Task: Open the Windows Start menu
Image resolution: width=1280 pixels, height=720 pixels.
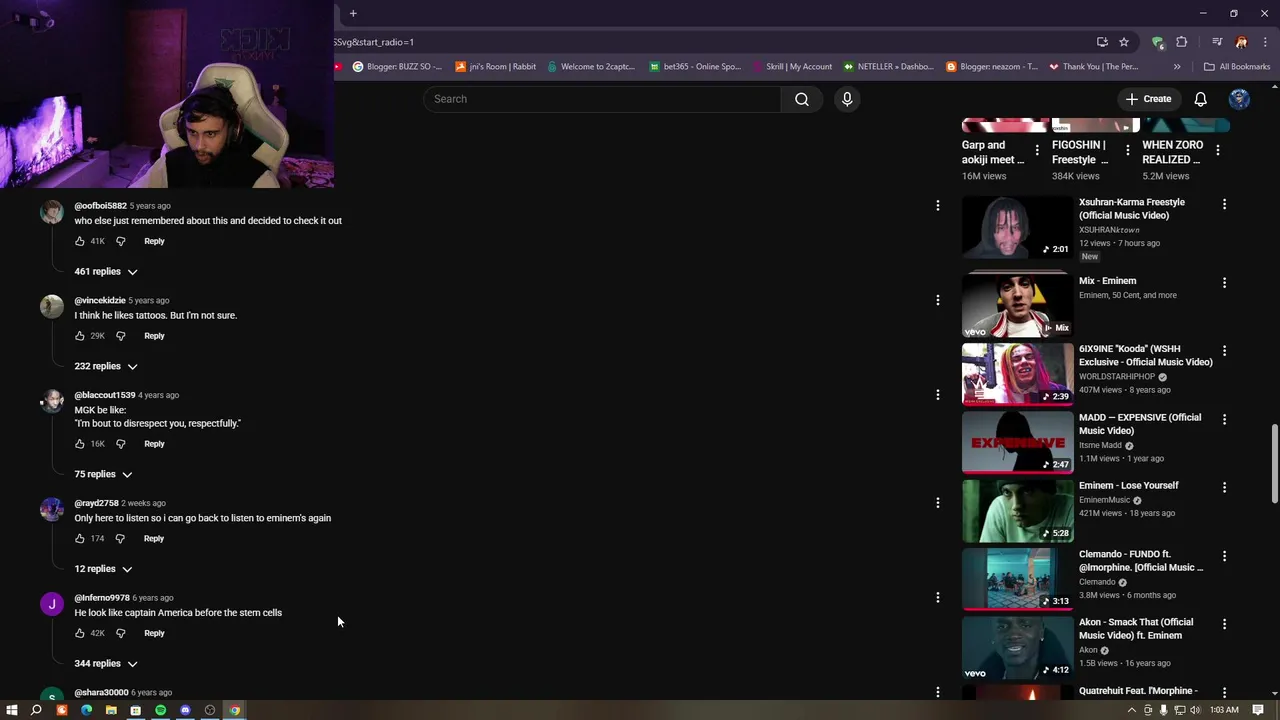Action: (x=12, y=710)
